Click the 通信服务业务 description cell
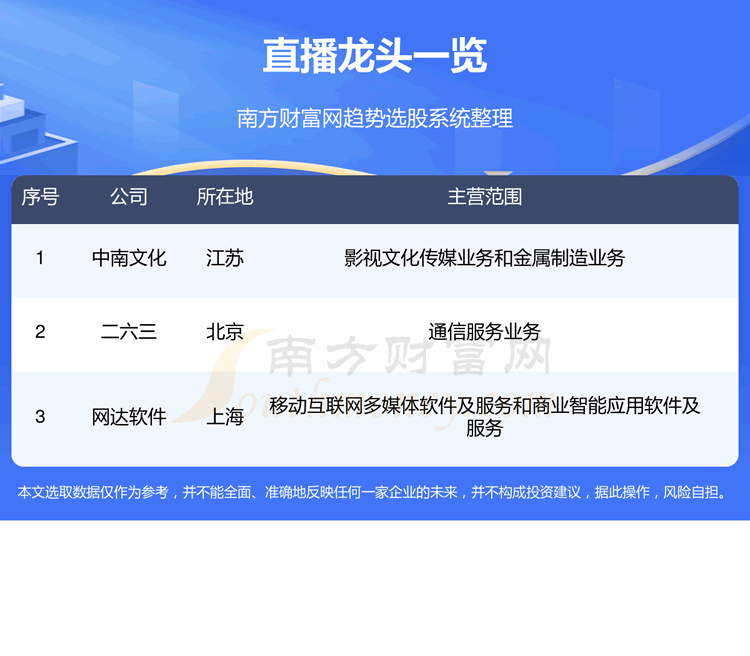750x656 pixels. click(484, 332)
